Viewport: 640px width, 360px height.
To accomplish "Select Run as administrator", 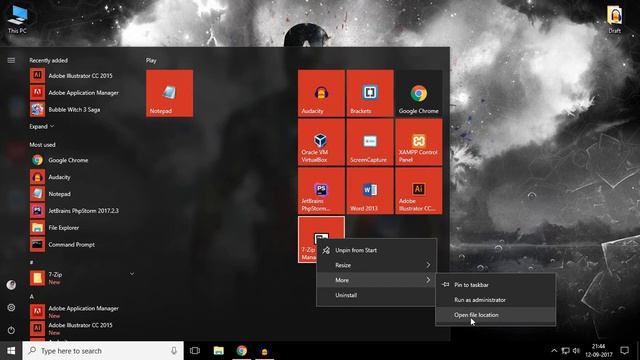I will 496,300.
